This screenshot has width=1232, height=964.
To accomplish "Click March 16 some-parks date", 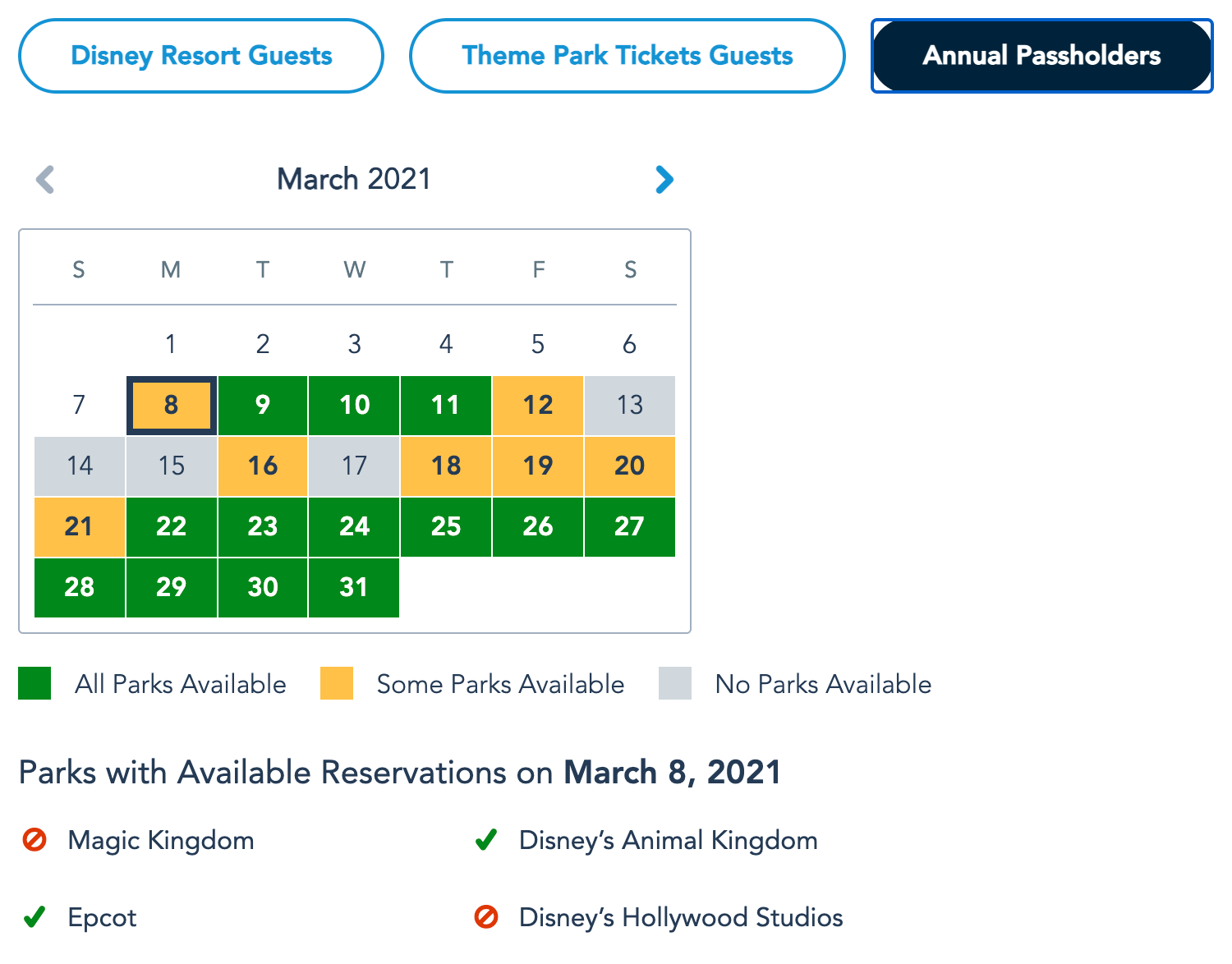I will [263, 466].
